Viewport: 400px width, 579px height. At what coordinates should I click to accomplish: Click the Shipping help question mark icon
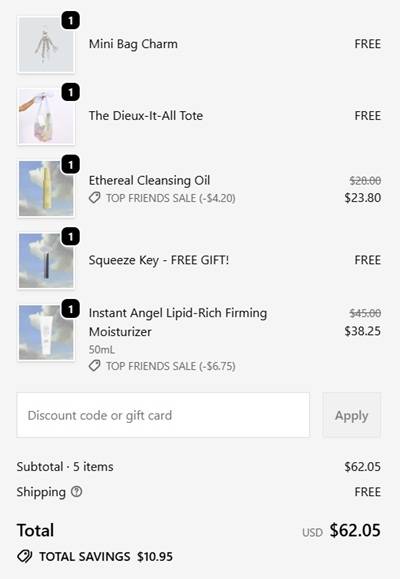(x=76, y=491)
